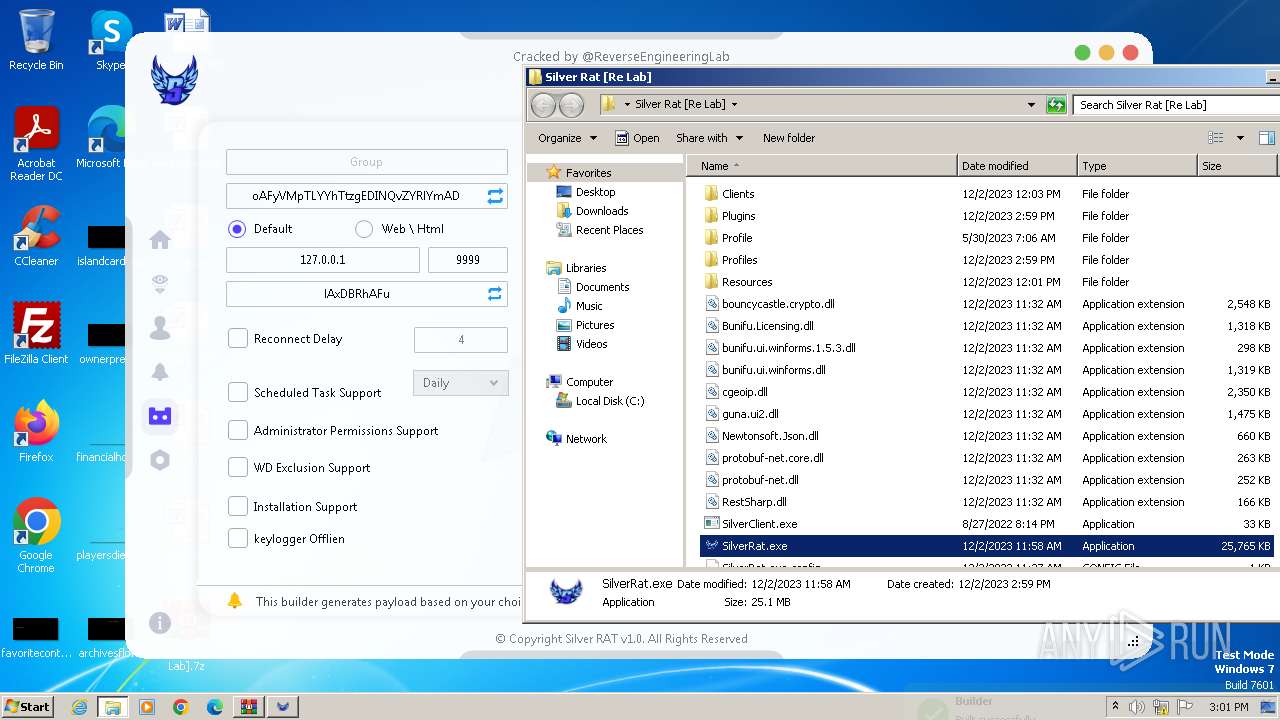Select the builder robot icon in Silver RAT sidebar
The image size is (1280, 720).
coord(160,416)
